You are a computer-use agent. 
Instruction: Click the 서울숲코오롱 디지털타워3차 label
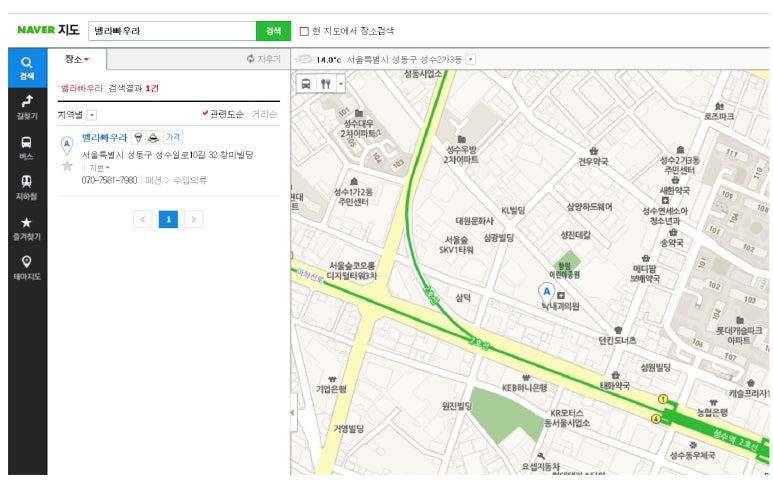point(352,271)
